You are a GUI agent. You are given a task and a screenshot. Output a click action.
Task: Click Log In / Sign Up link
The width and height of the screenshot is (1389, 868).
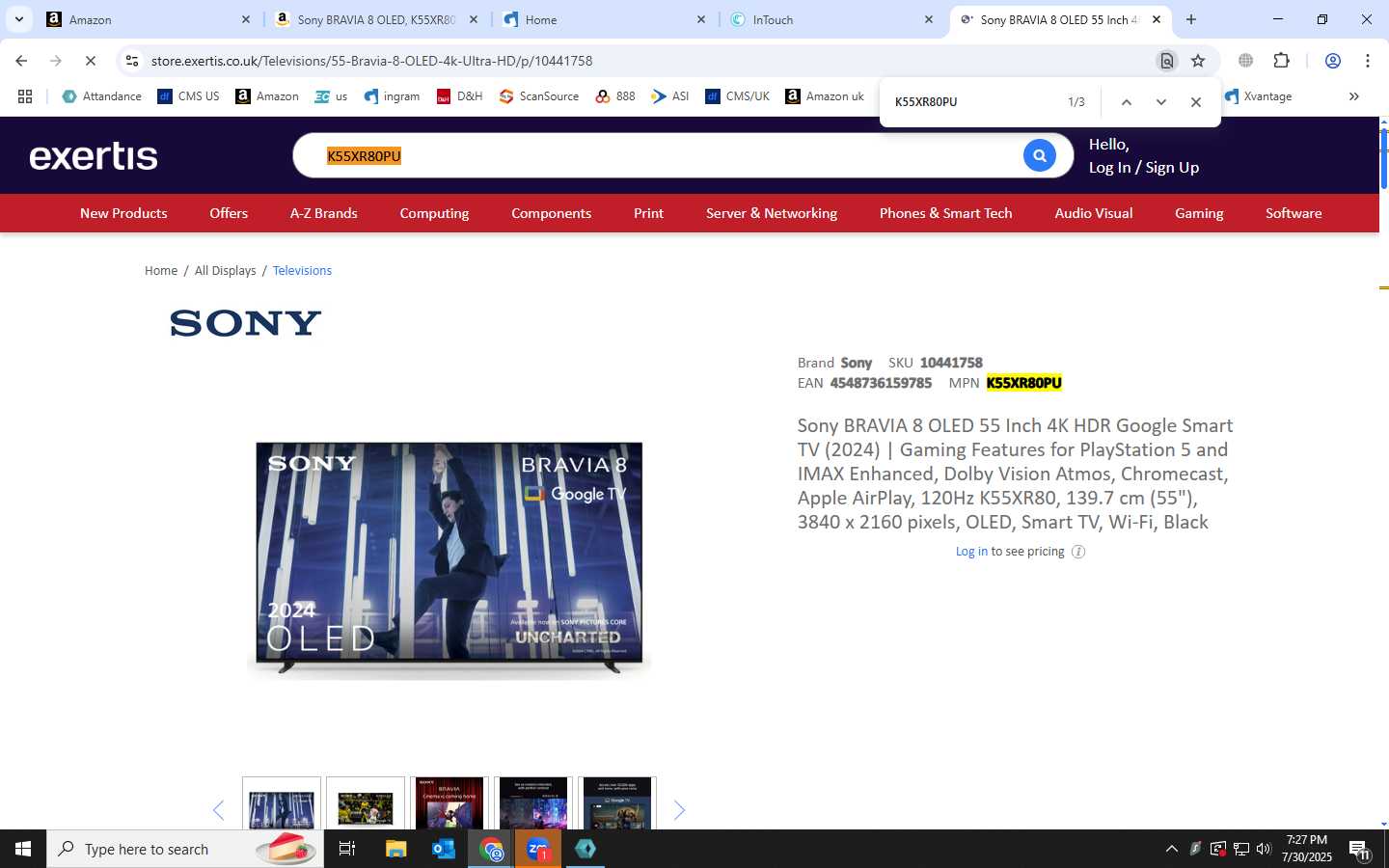1144,168
